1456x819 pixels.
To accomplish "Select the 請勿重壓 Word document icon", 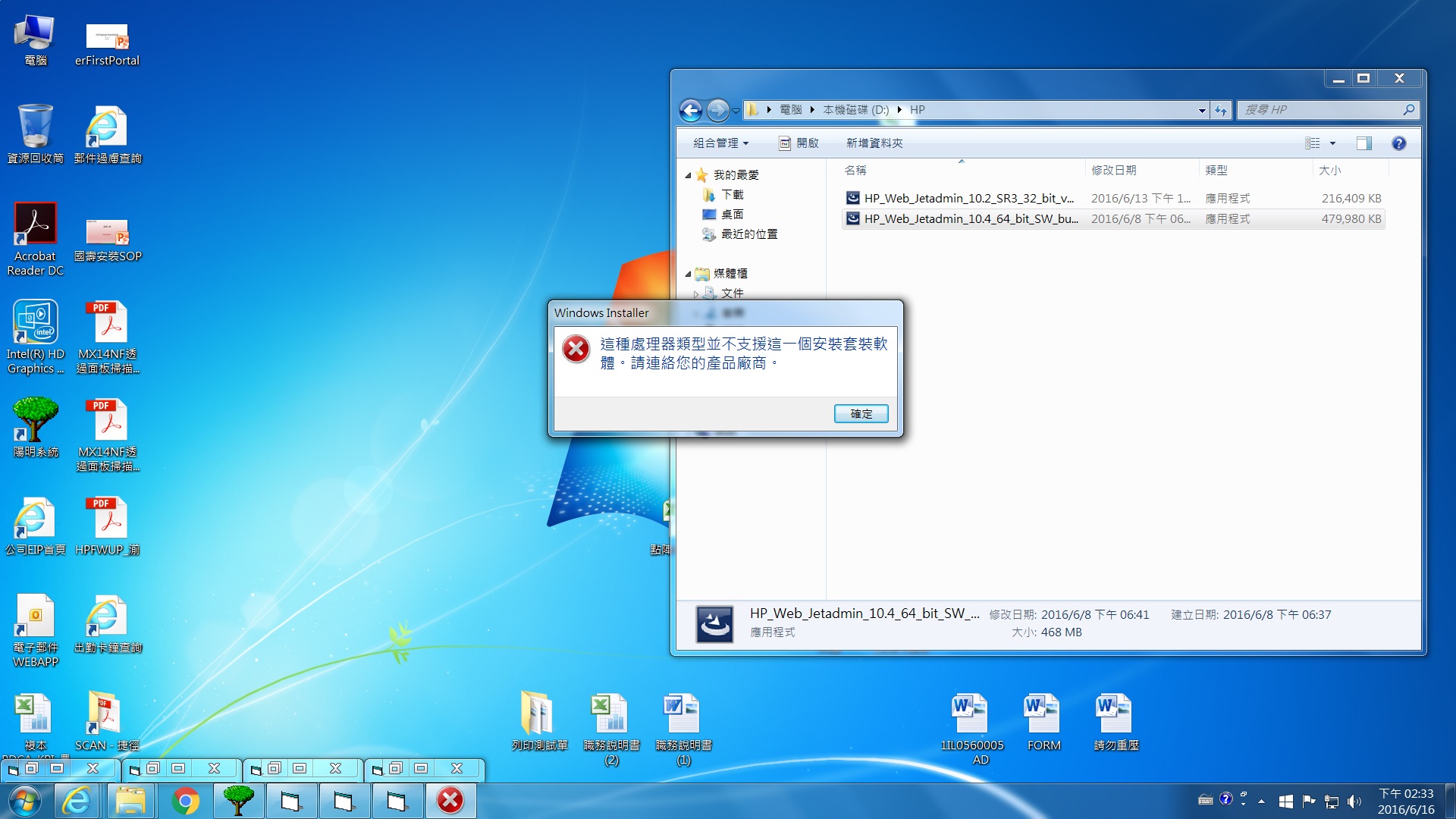I will [x=1116, y=721].
